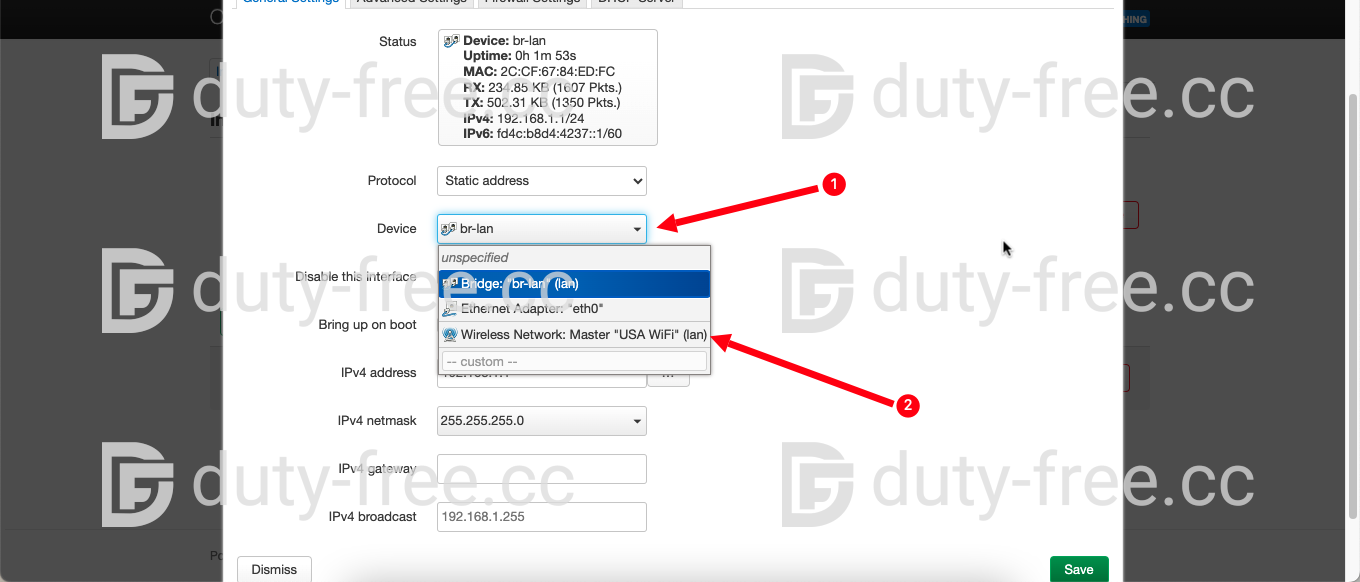The width and height of the screenshot is (1360, 582).
Task: Select the General Settings tab
Action: pos(291,2)
